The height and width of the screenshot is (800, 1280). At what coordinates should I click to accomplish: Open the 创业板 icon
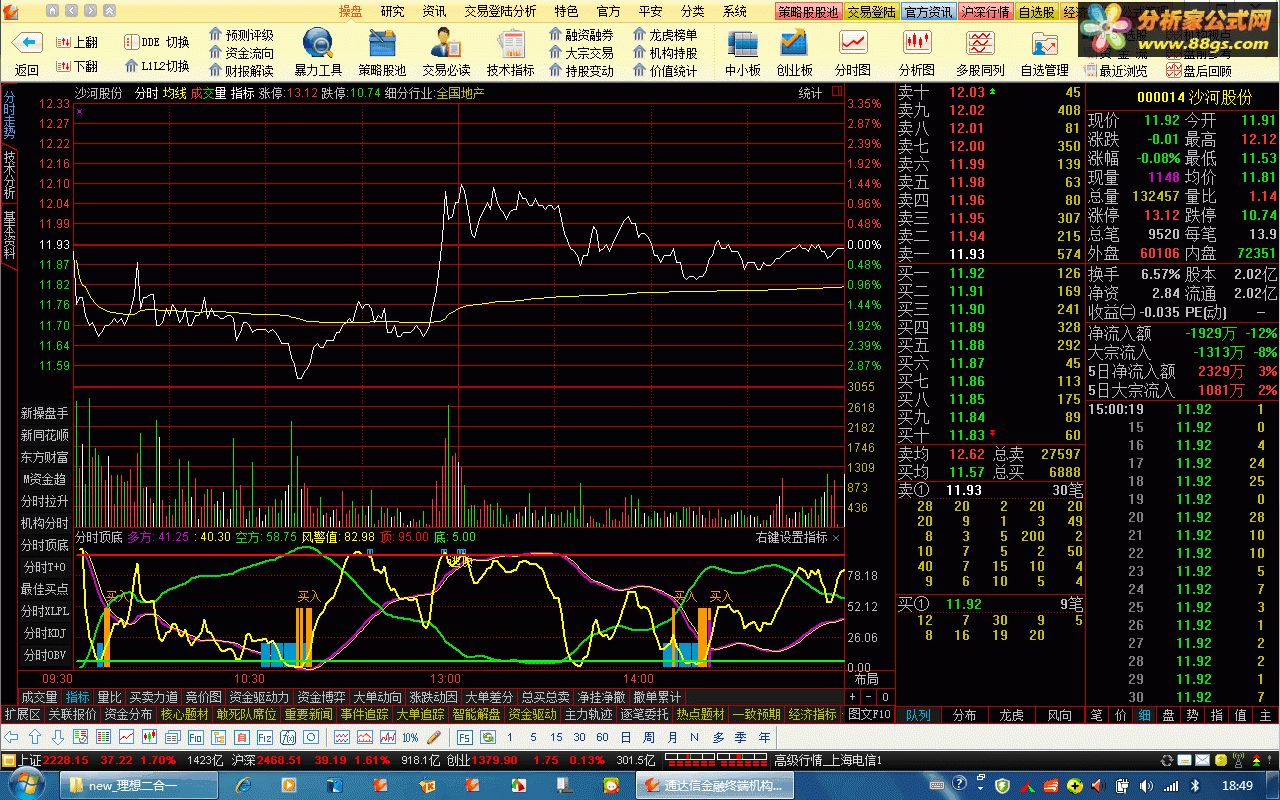(794, 44)
